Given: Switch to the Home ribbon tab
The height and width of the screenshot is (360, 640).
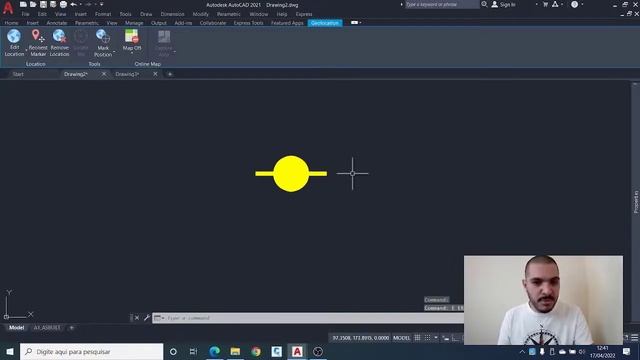Looking at the screenshot, I should click(11, 23).
